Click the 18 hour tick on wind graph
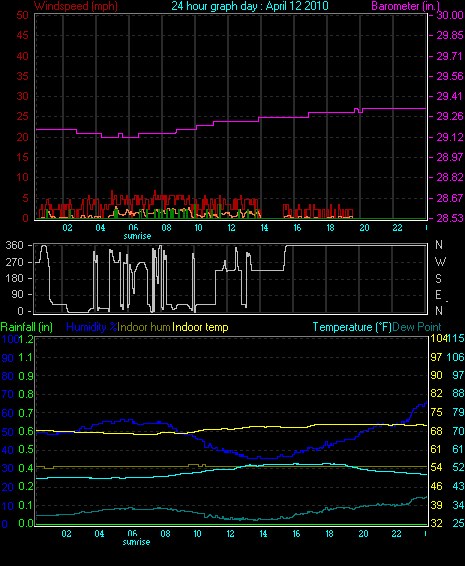 tap(330, 228)
